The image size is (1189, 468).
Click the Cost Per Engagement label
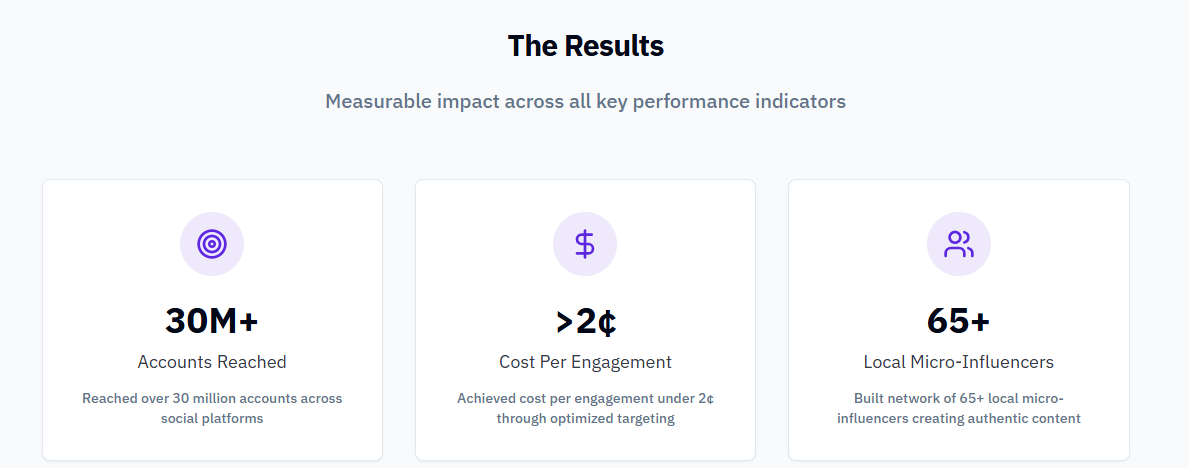(x=585, y=362)
